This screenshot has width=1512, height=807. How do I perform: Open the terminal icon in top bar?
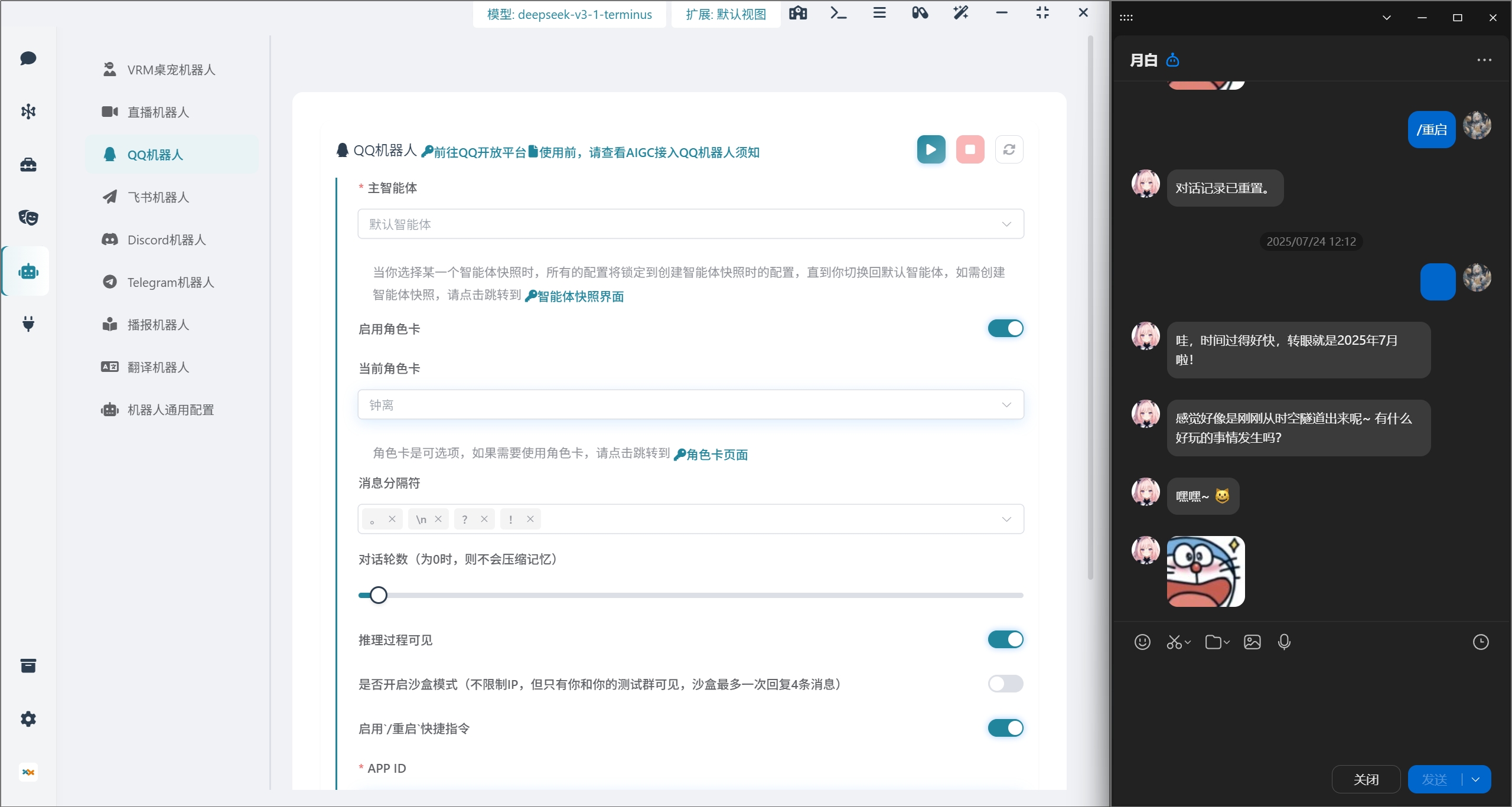pos(838,13)
